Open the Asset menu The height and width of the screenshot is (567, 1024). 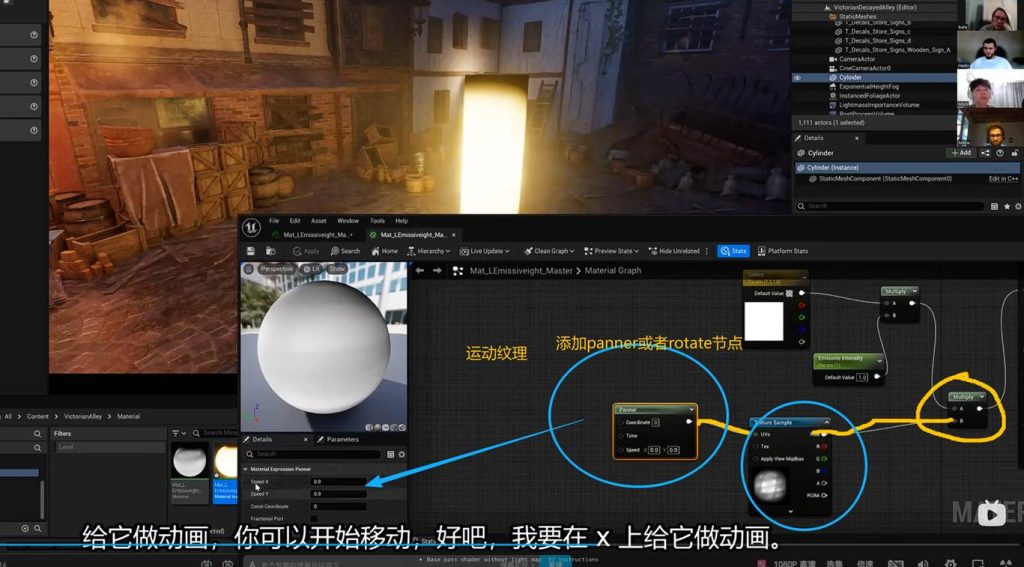coord(318,221)
